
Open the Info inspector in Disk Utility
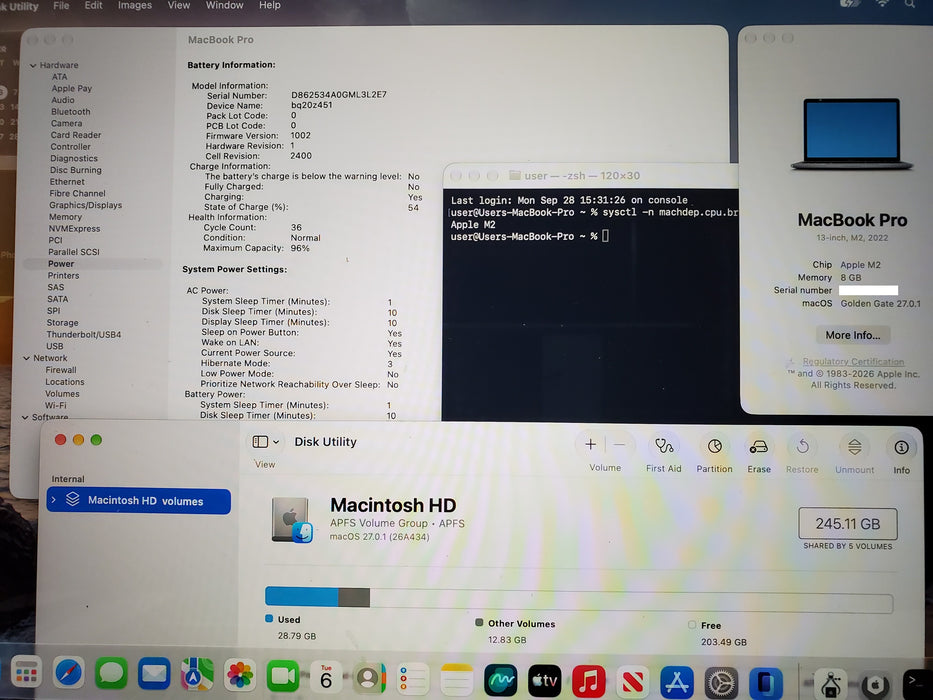[x=901, y=448]
